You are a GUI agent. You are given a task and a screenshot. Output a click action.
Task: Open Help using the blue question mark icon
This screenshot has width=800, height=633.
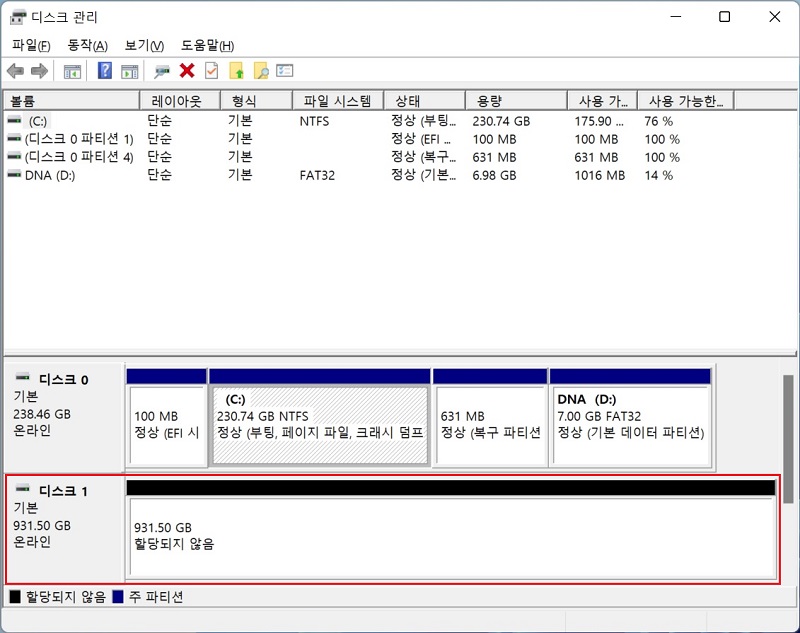coord(104,70)
